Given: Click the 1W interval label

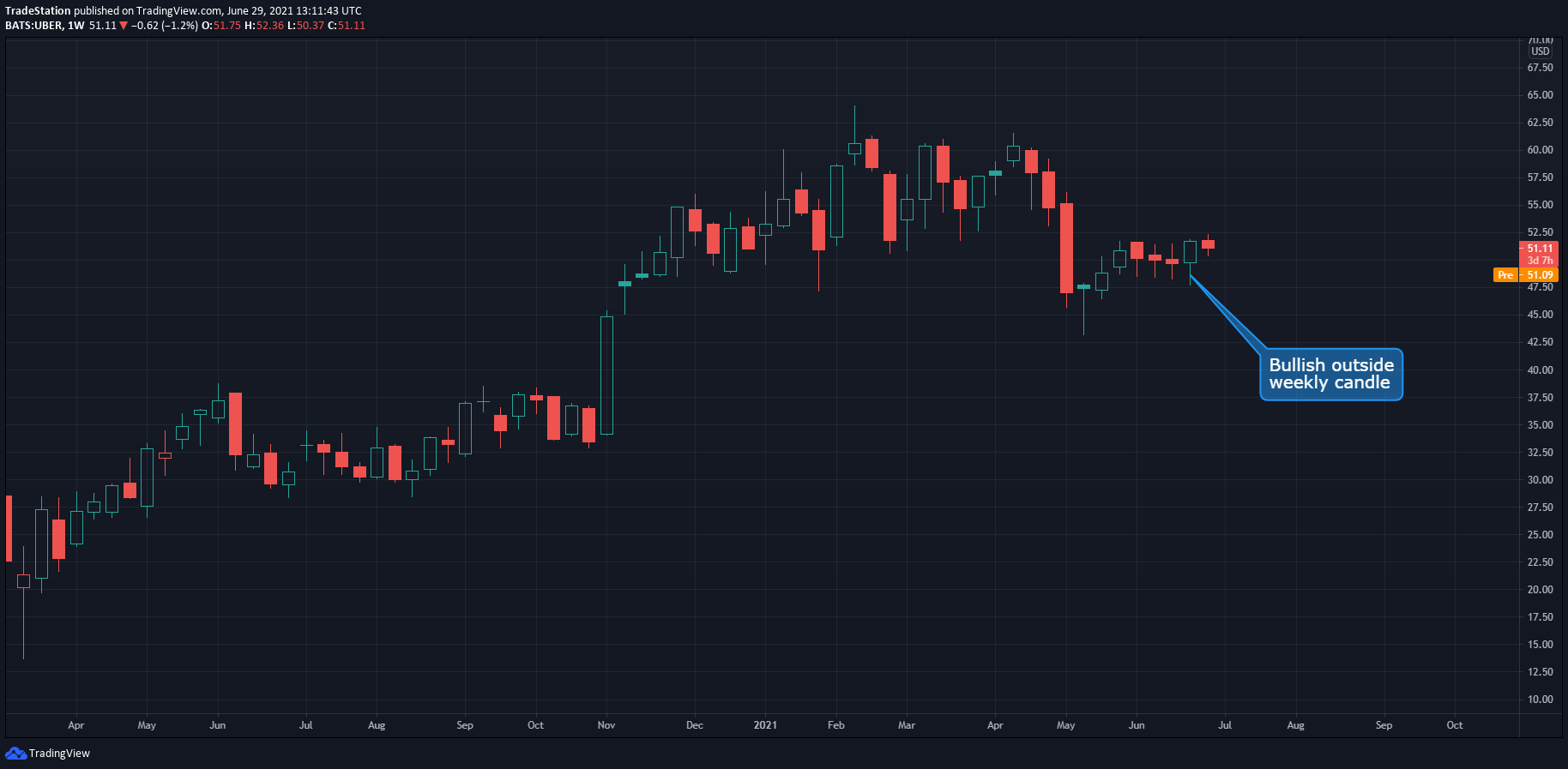Looking at the screenshot, I should click(76, 26).
